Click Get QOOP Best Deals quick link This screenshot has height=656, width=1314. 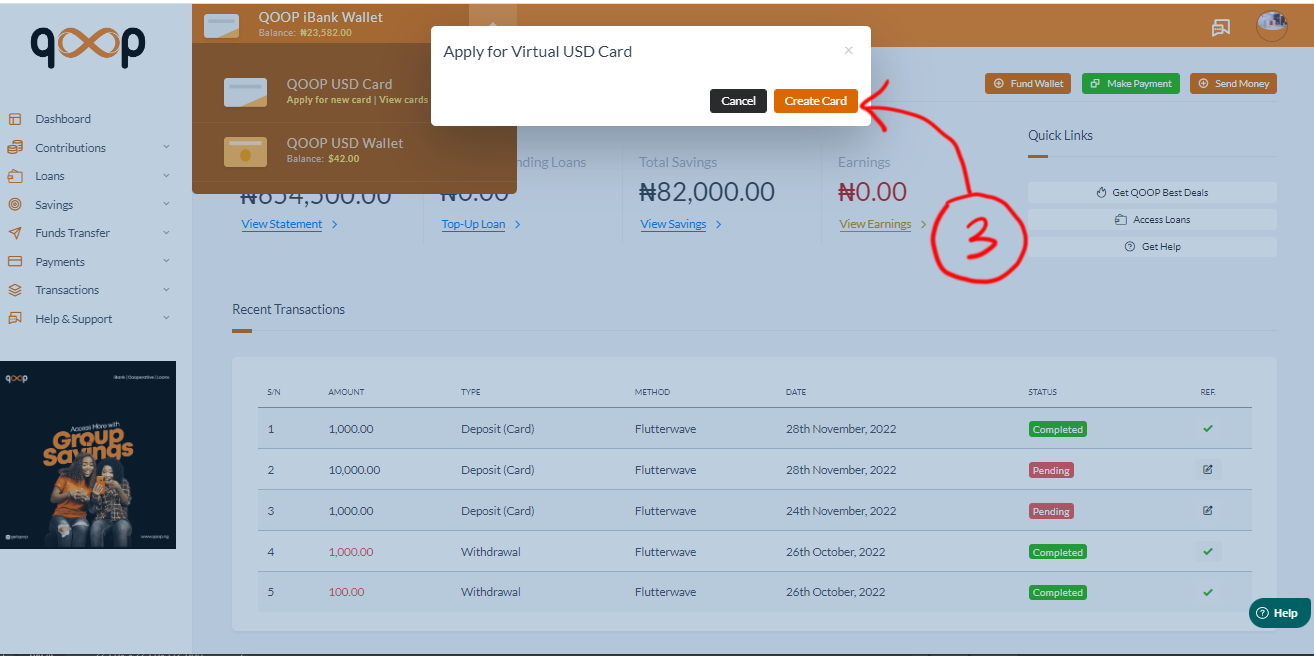pos(1152,193)
